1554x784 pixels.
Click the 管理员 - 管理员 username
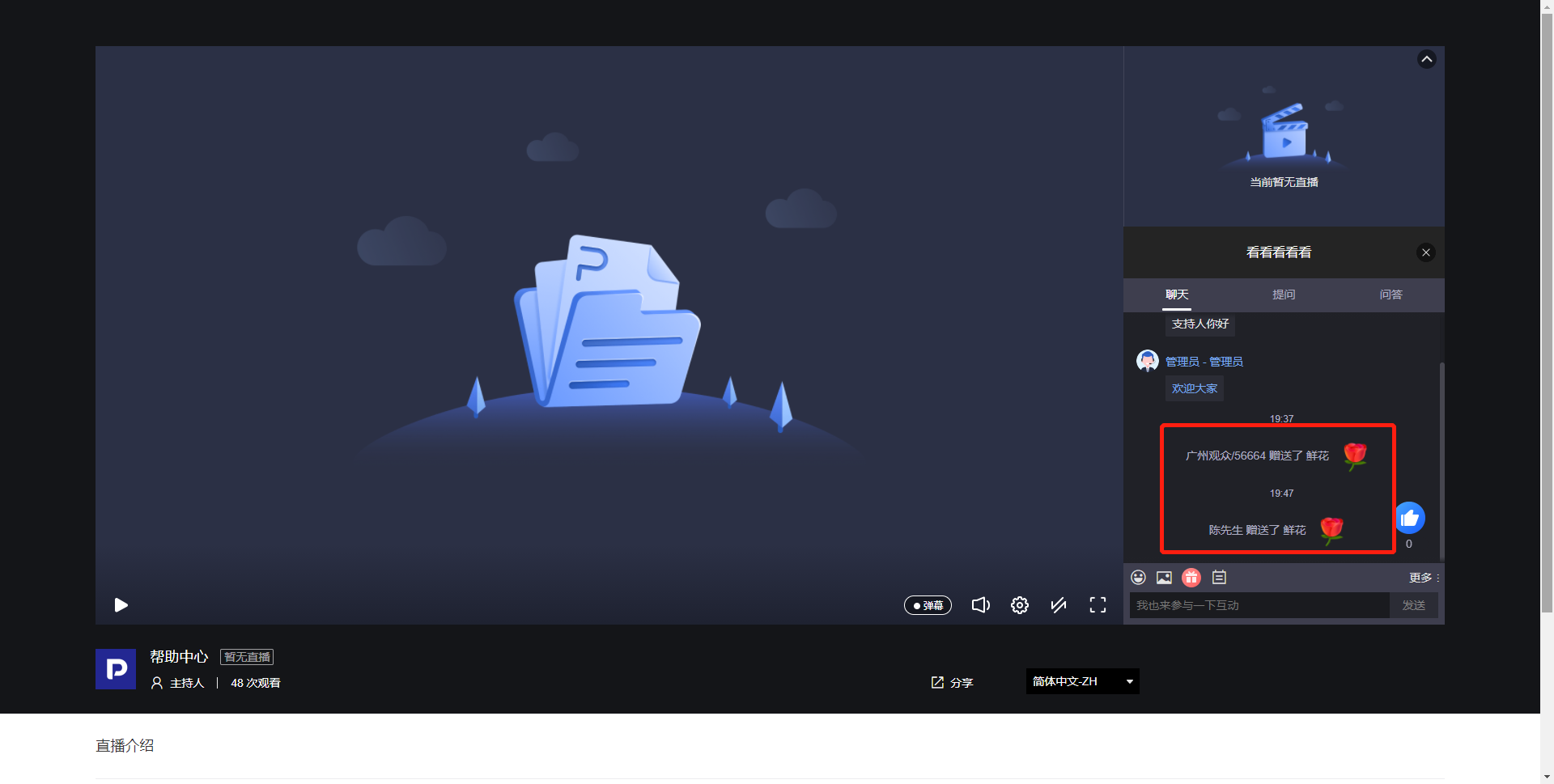1204,362
